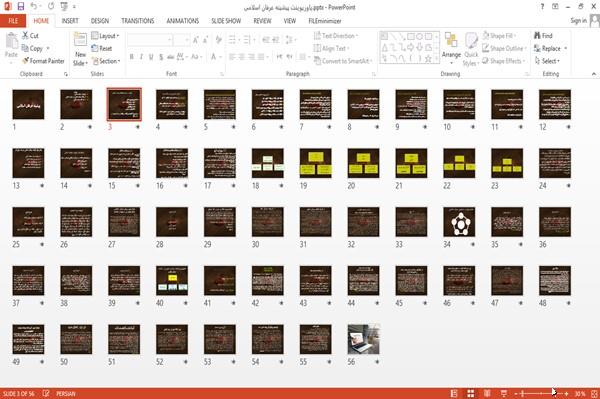Open Quick Styles gallery
The height and width of the screenshot is (399, 600).
pyautogui.click(x=471, y=49)
